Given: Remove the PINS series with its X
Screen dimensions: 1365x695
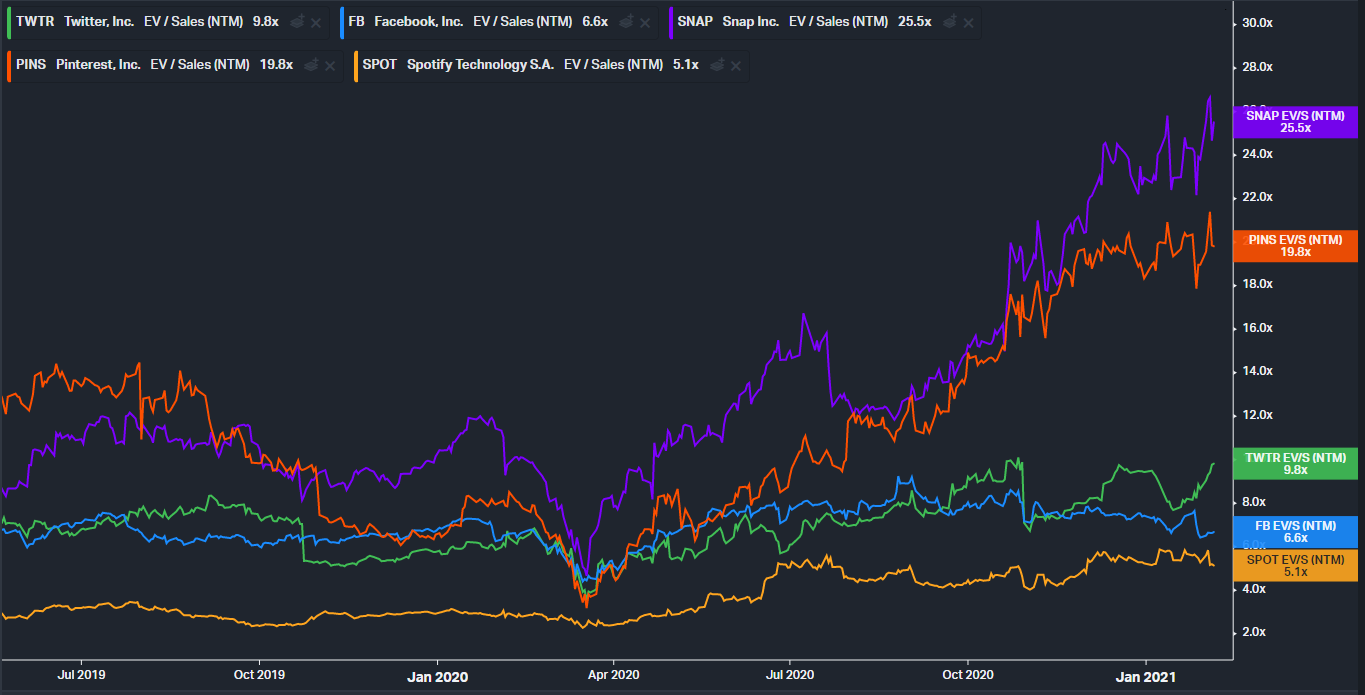Looking at the screenshot, I should (330, 65).
